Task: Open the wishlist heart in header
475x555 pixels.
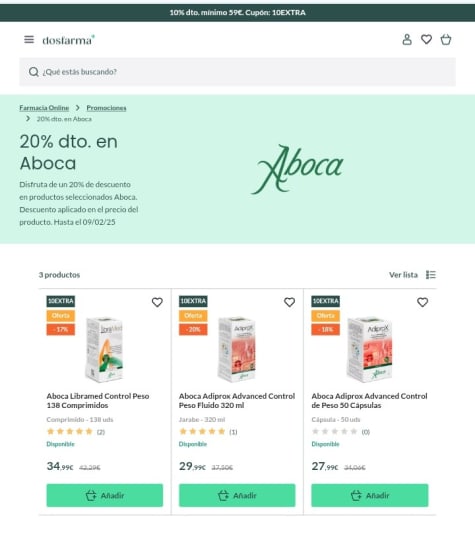Action: (426, 39)
